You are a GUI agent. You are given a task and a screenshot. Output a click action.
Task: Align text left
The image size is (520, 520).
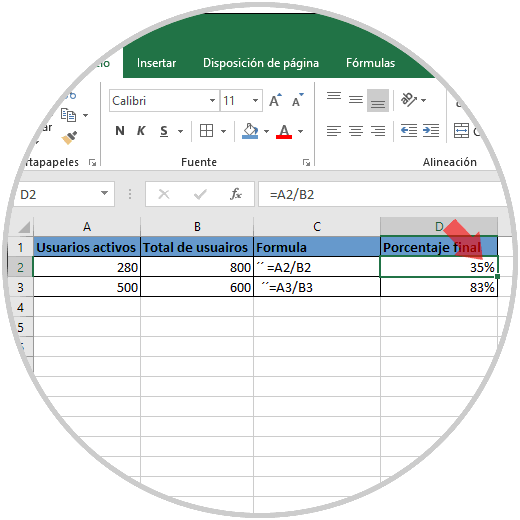(334, 131)
